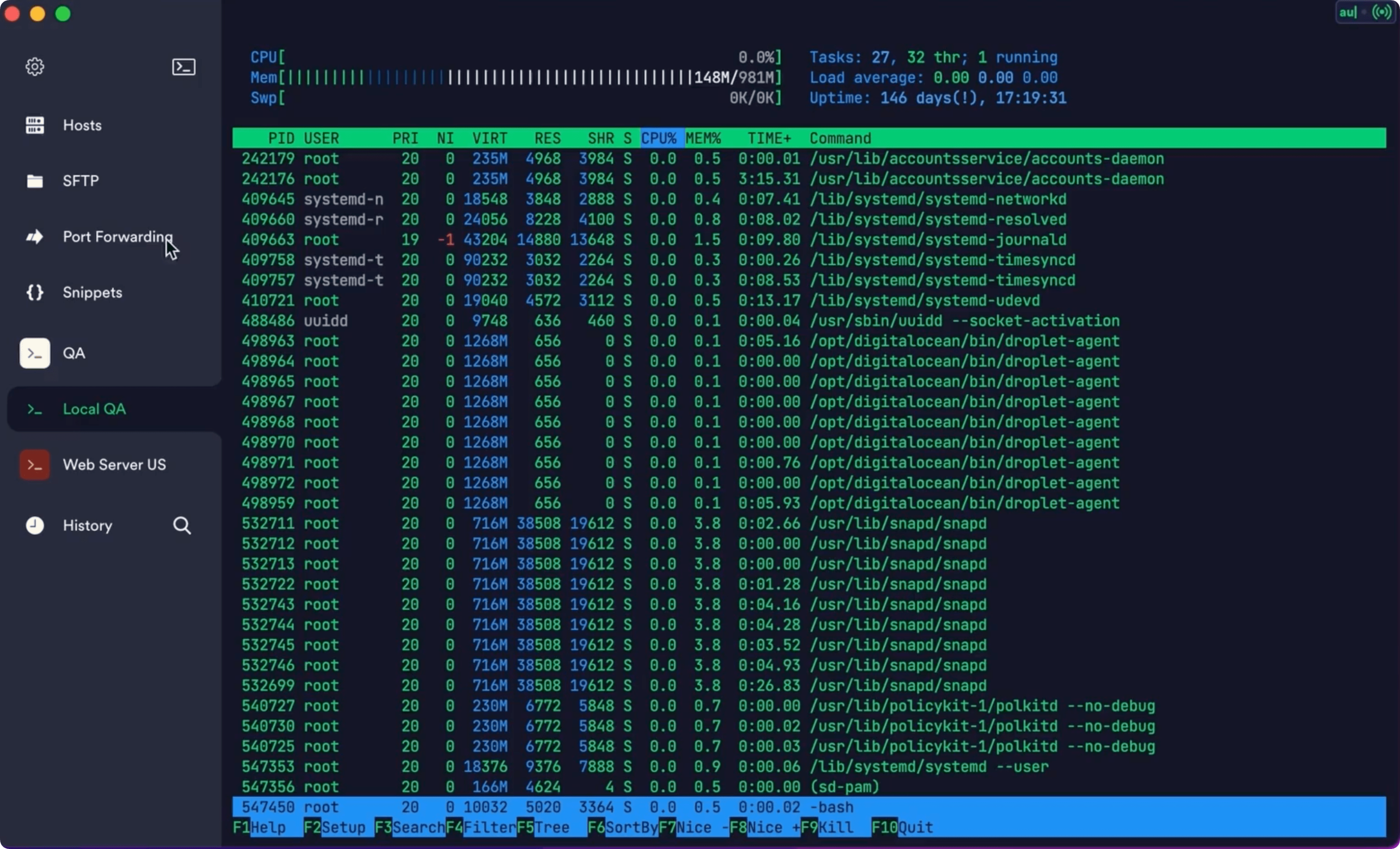
Task: Select the Web Server US session
Action: tap(113, 464)
